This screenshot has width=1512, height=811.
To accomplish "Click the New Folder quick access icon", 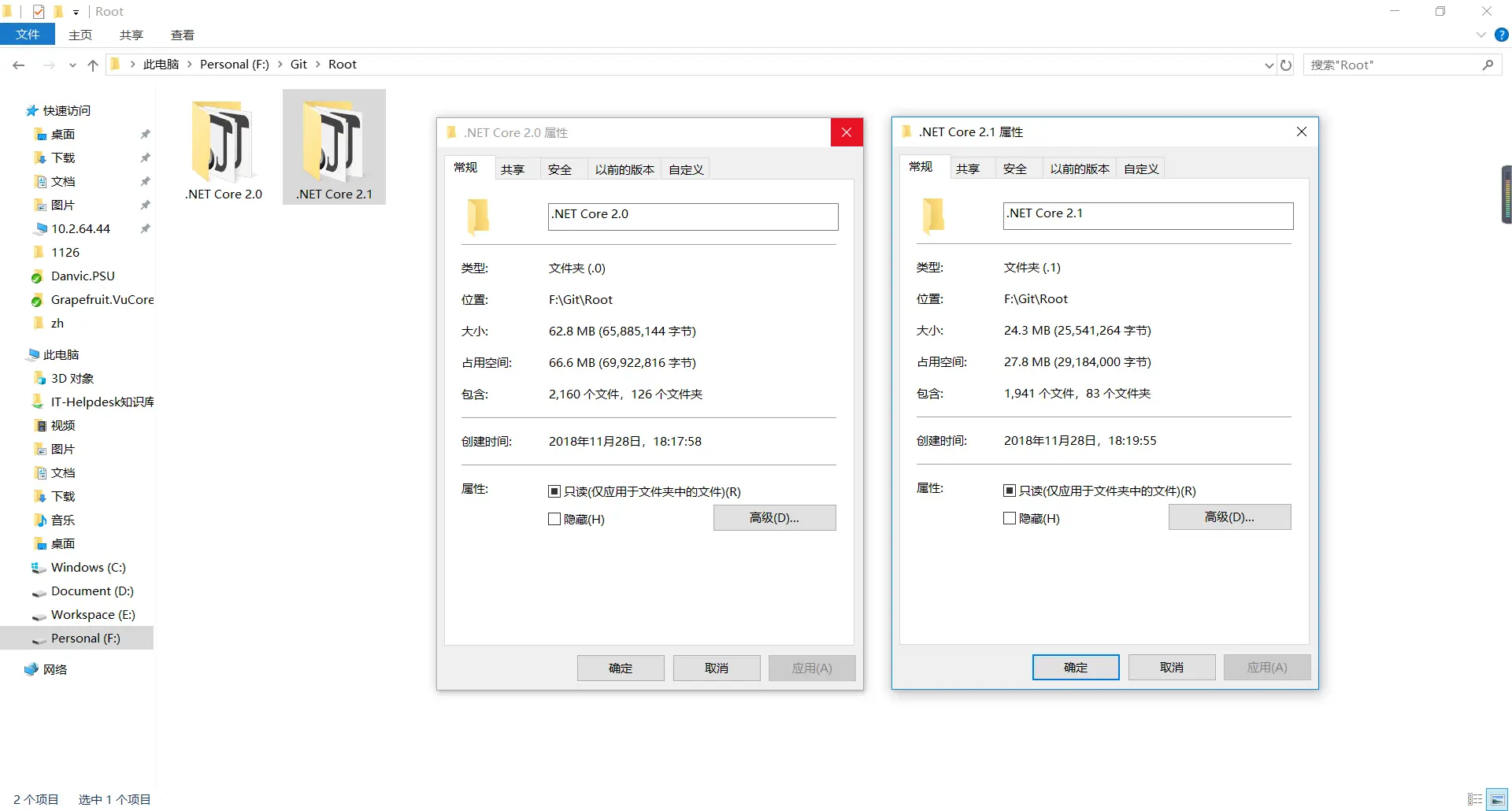I will (x=57, y=11).
